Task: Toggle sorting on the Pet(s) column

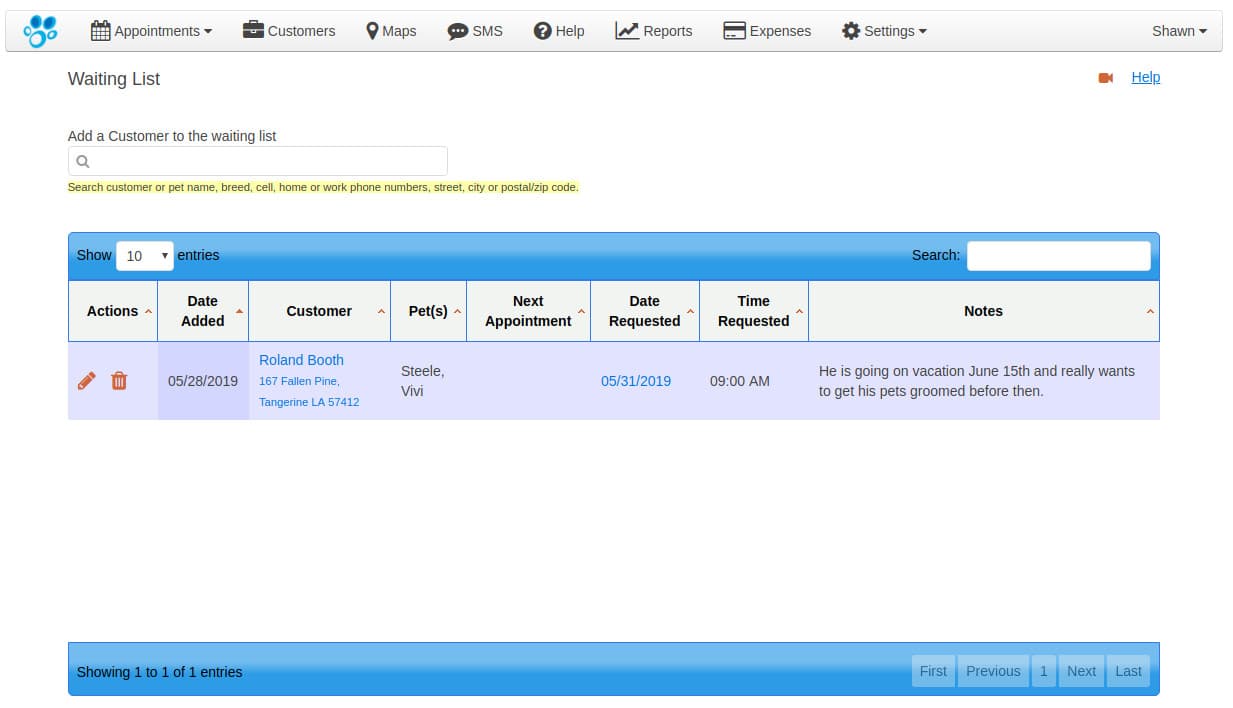Action: [428, 311]
